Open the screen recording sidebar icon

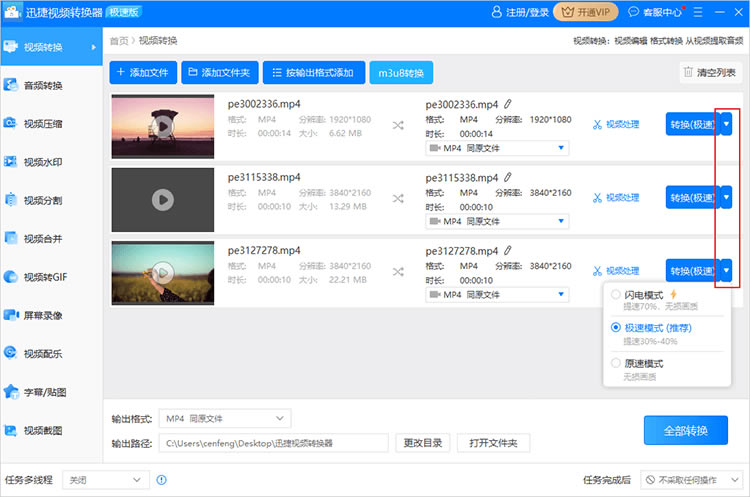pos(12,315)
